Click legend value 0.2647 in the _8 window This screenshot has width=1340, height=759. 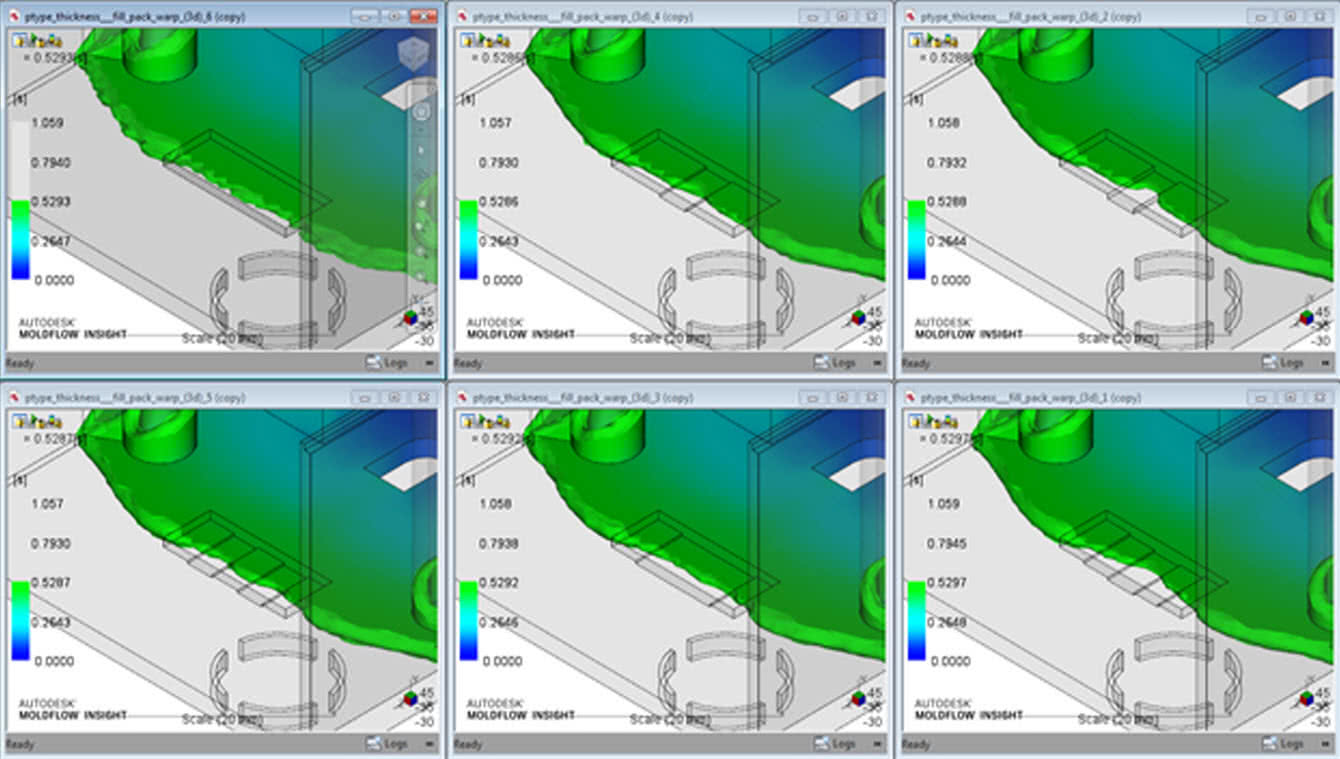click(x=53, y=241)
